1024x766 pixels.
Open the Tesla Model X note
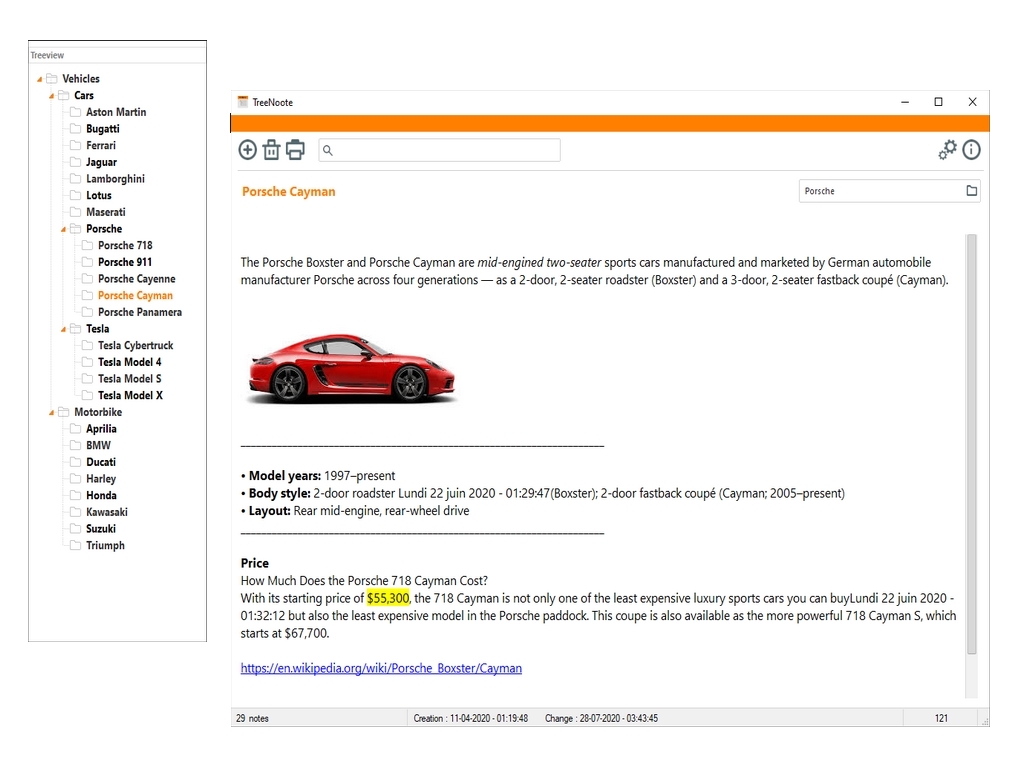pos(130,395)
